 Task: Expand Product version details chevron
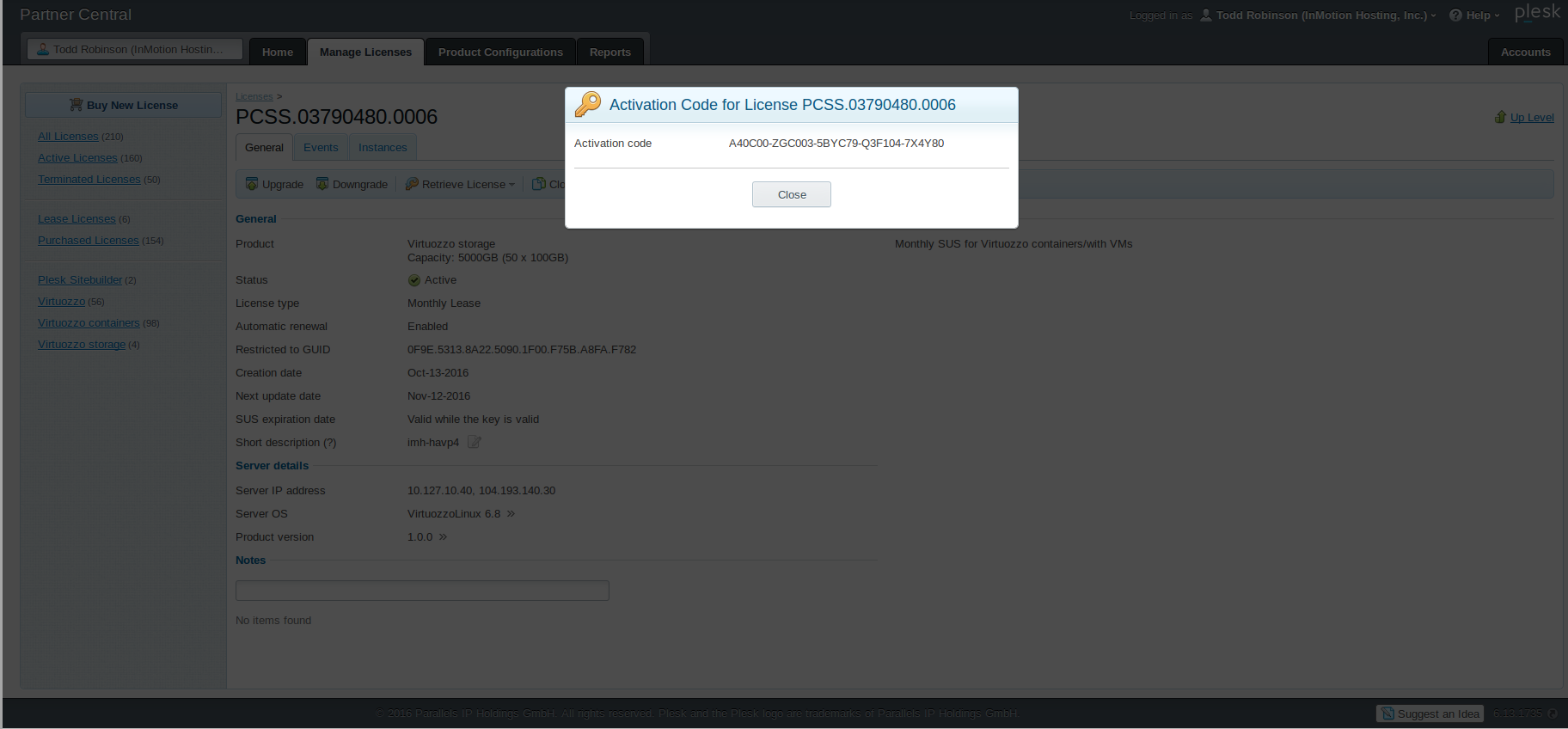click(443, 537)
